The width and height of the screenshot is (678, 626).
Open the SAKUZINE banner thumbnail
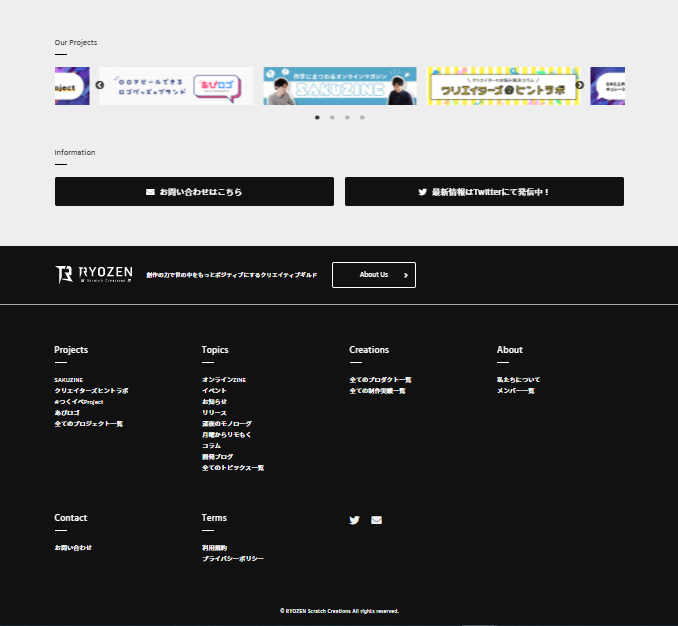click(340, 86)
